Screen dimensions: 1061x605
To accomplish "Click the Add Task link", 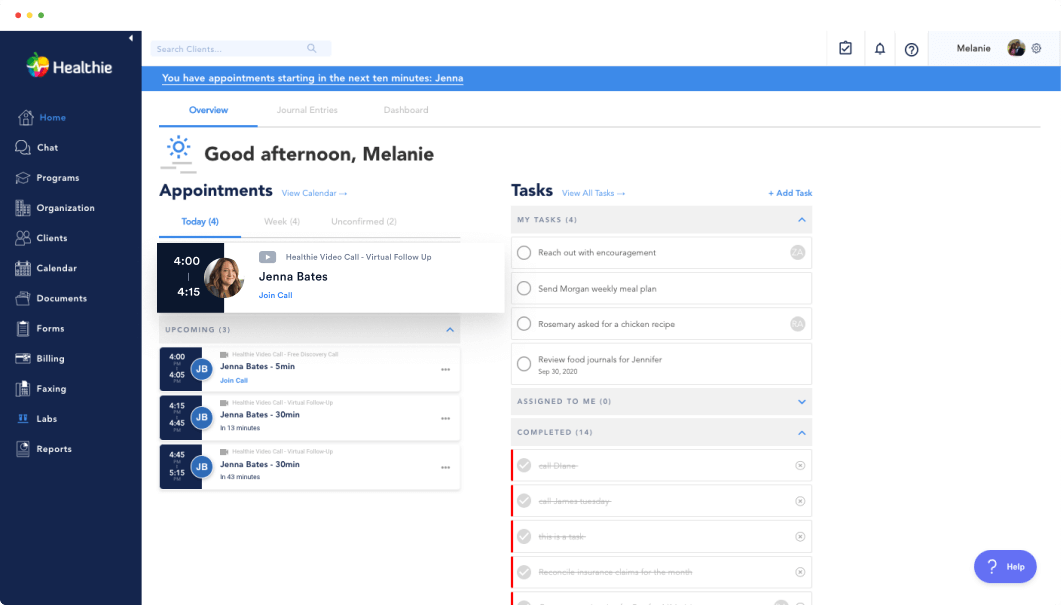I will (790, 193).
